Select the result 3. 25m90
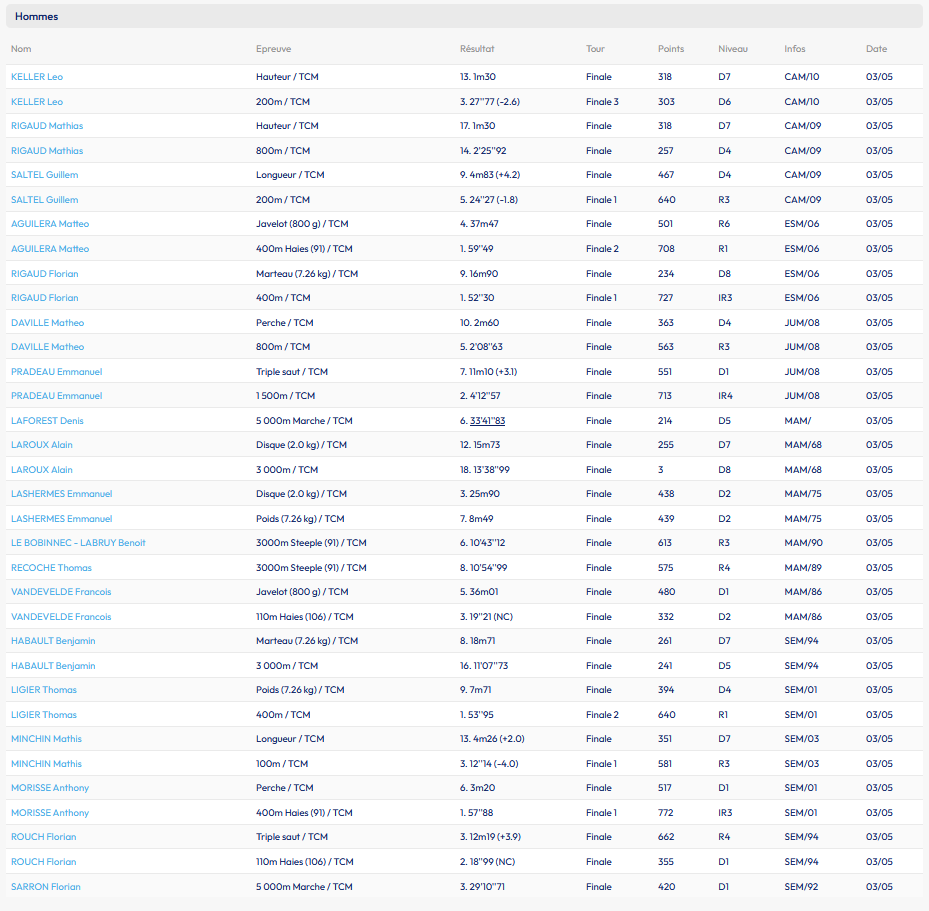Image resolution: width=929 pixels, height=911 pixels. [x=479, y=495]
